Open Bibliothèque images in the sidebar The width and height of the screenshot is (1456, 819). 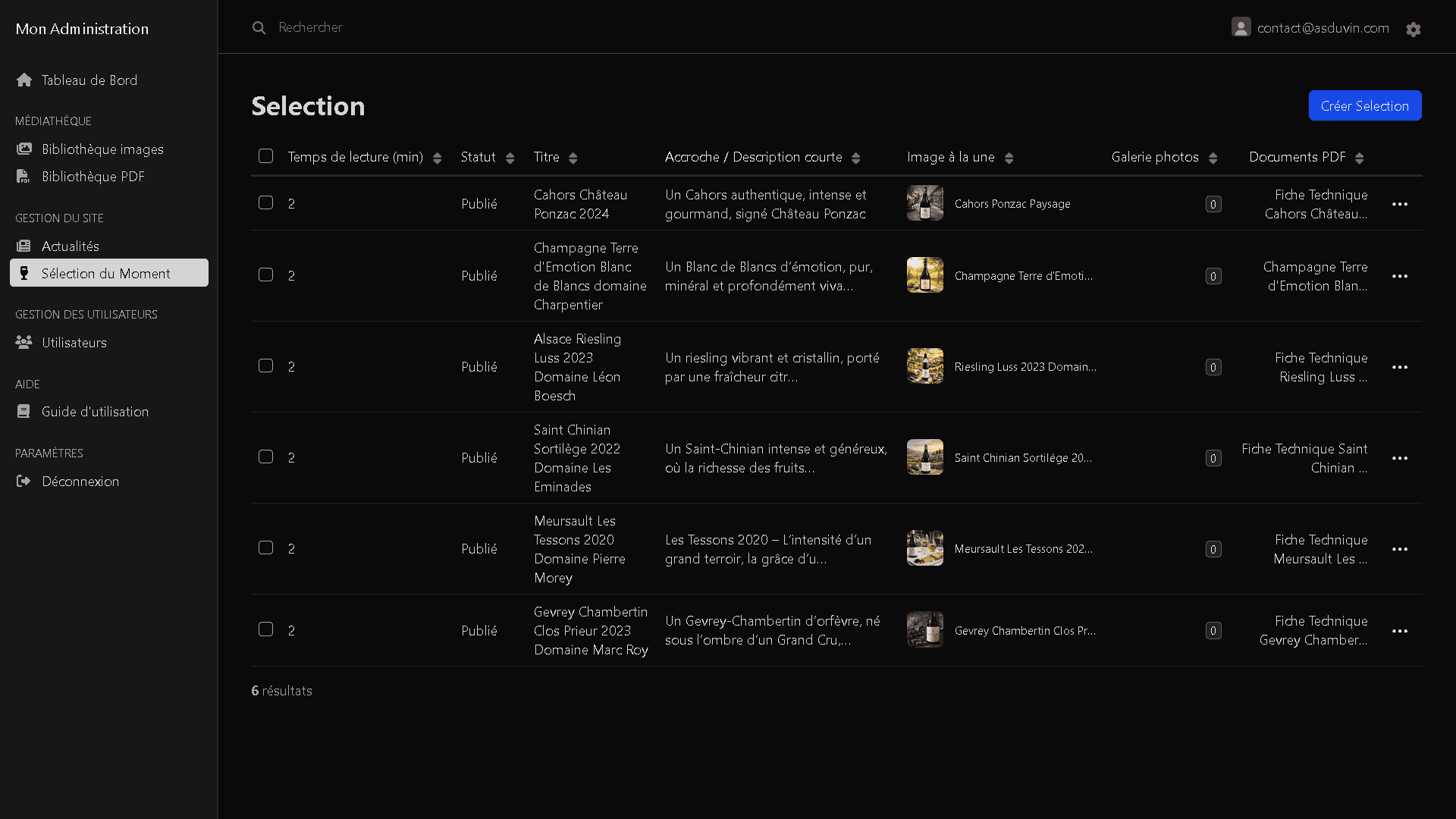point(102,149)
